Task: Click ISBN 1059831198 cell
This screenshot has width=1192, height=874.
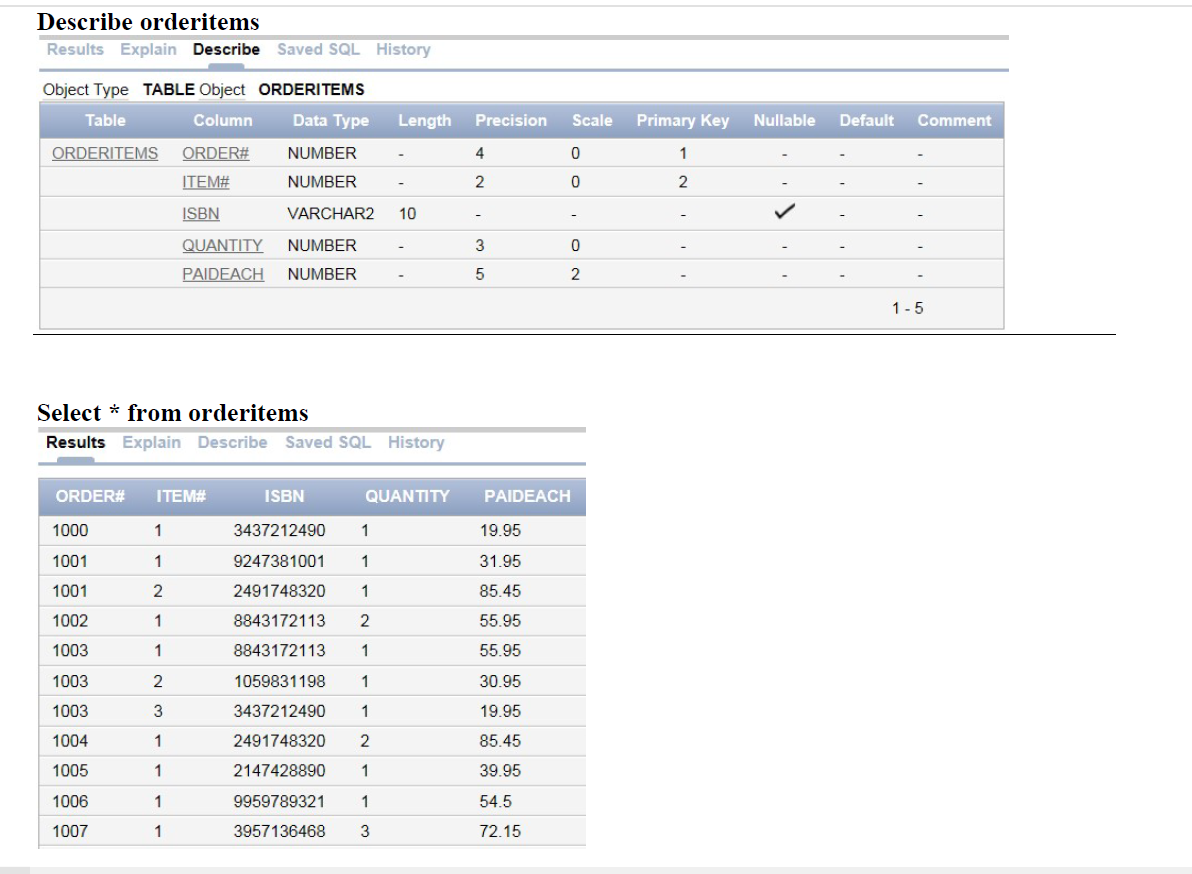Action: [x=279, y=682]
